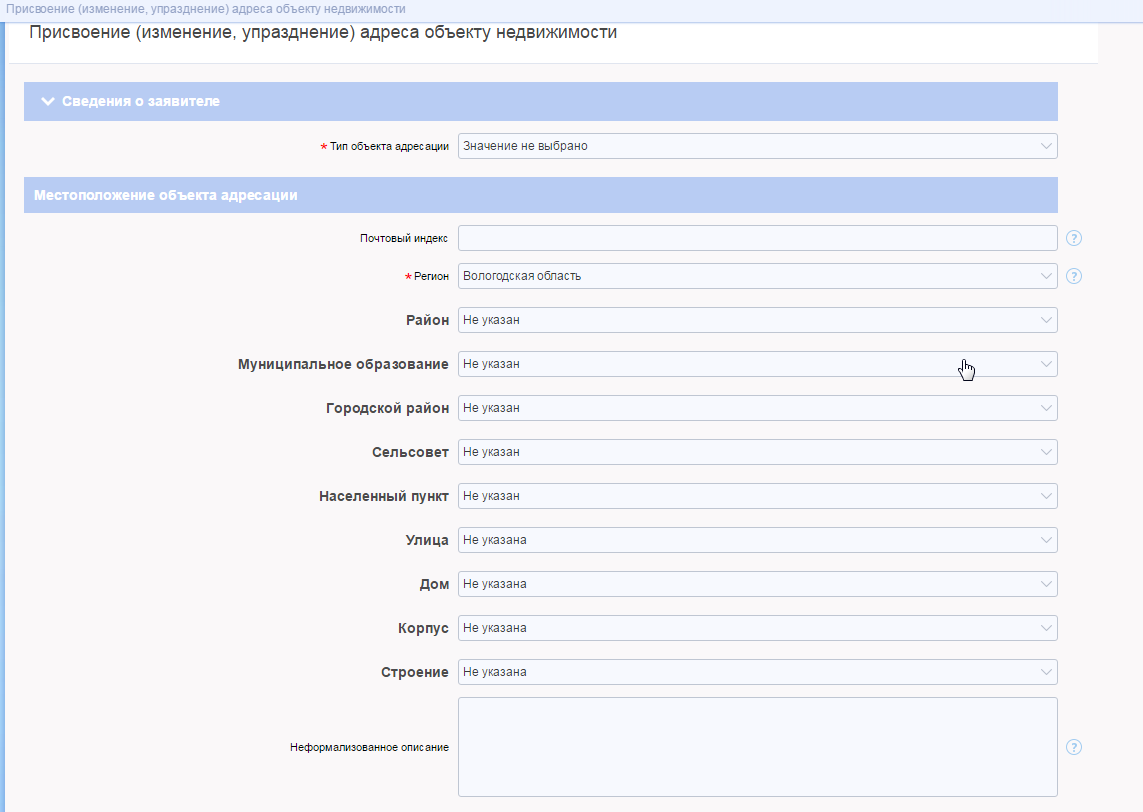This screenshot has width=1143, height=812.
Task: Open the Тип объекта адресации dropdown
Action: (757, 146)
